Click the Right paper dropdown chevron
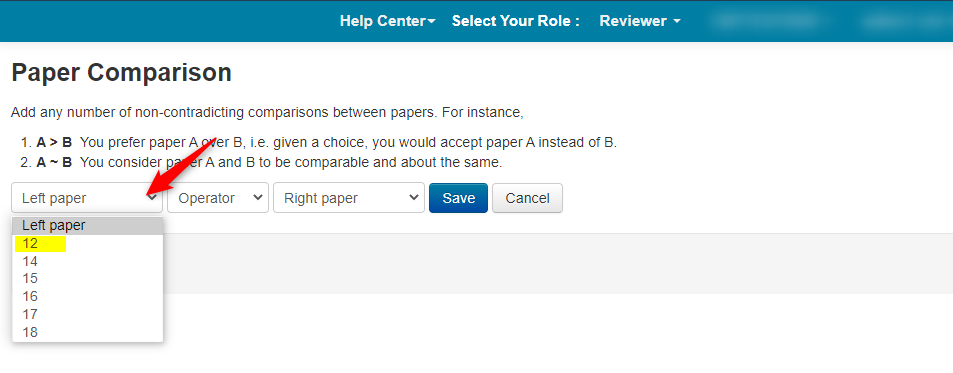Screen dimensions: 953x373 [x=414, y=198]
